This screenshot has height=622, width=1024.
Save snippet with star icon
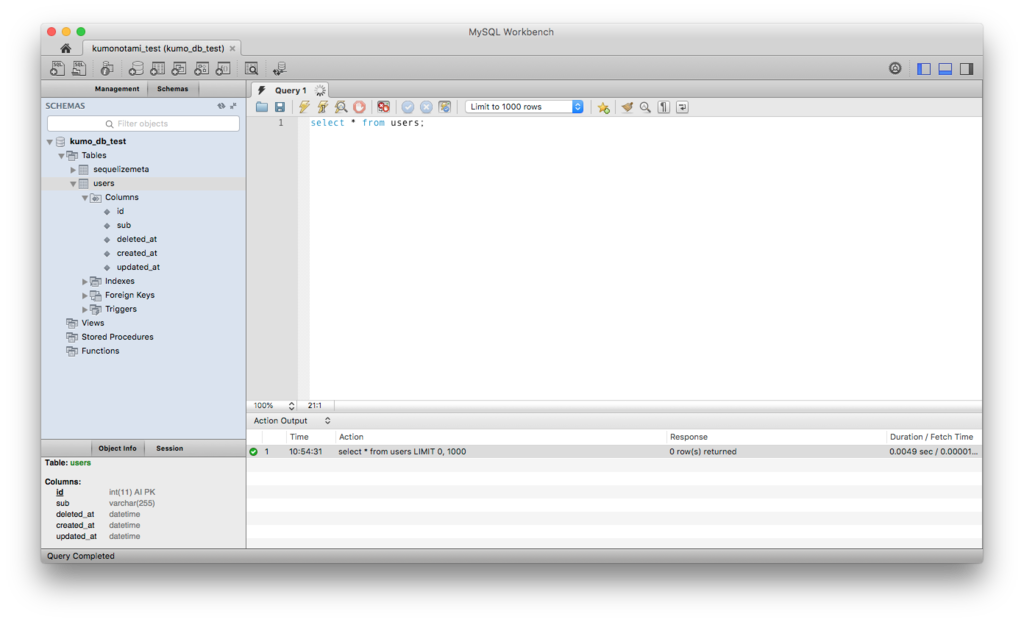[x=603, y=107]
